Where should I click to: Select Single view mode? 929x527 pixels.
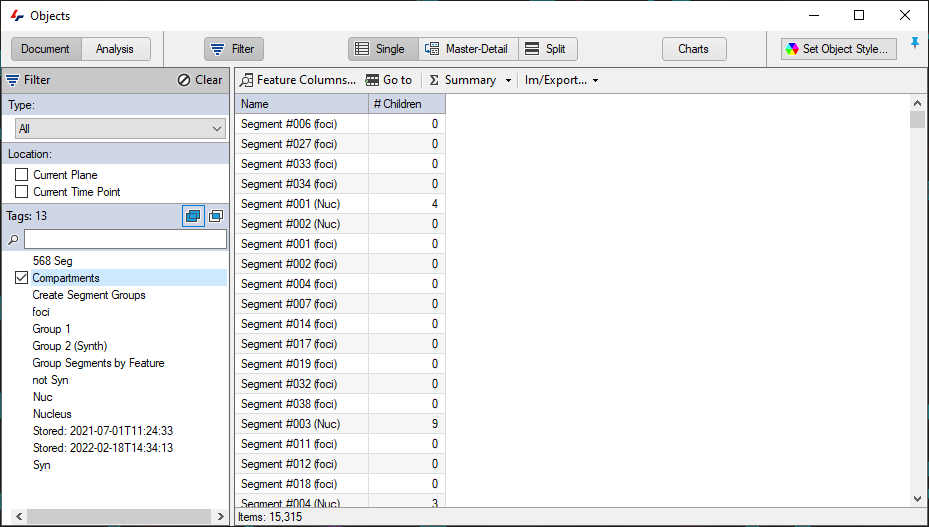click(383, 49)
